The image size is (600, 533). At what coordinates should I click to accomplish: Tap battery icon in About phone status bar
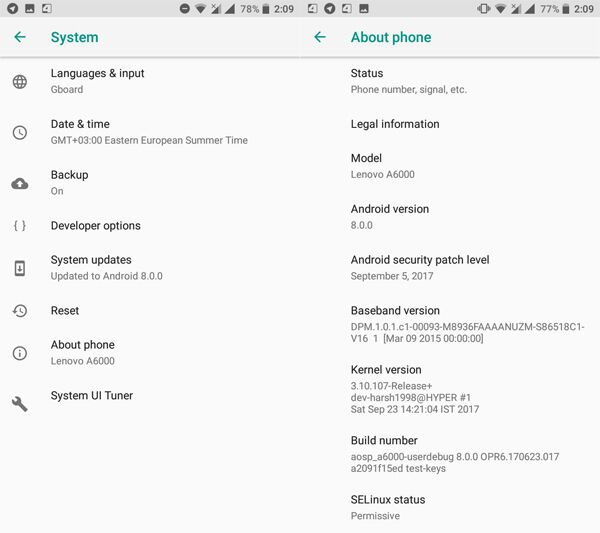coord(566,9)
